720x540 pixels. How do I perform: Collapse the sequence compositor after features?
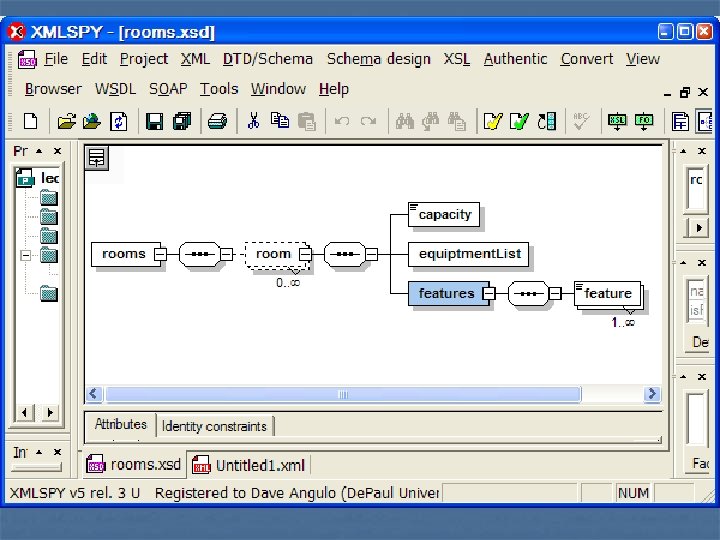pyautogui.click(x=555, y=293)
